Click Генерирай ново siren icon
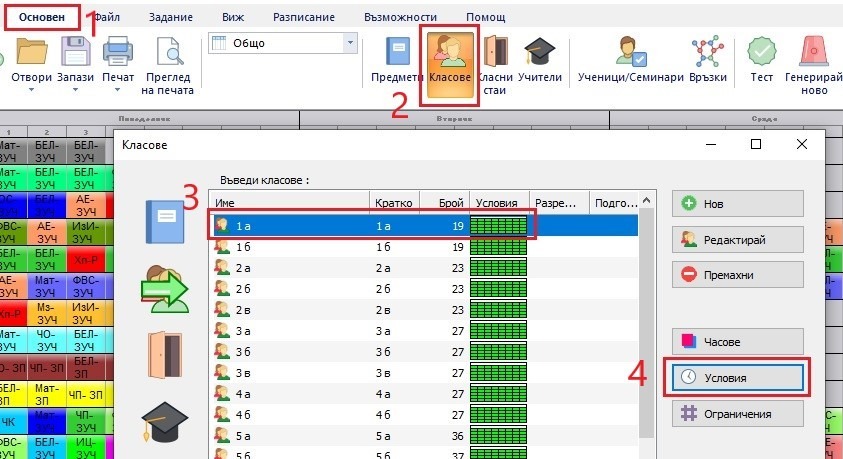Viewport: 843px width, 459px height. (813, 51)
